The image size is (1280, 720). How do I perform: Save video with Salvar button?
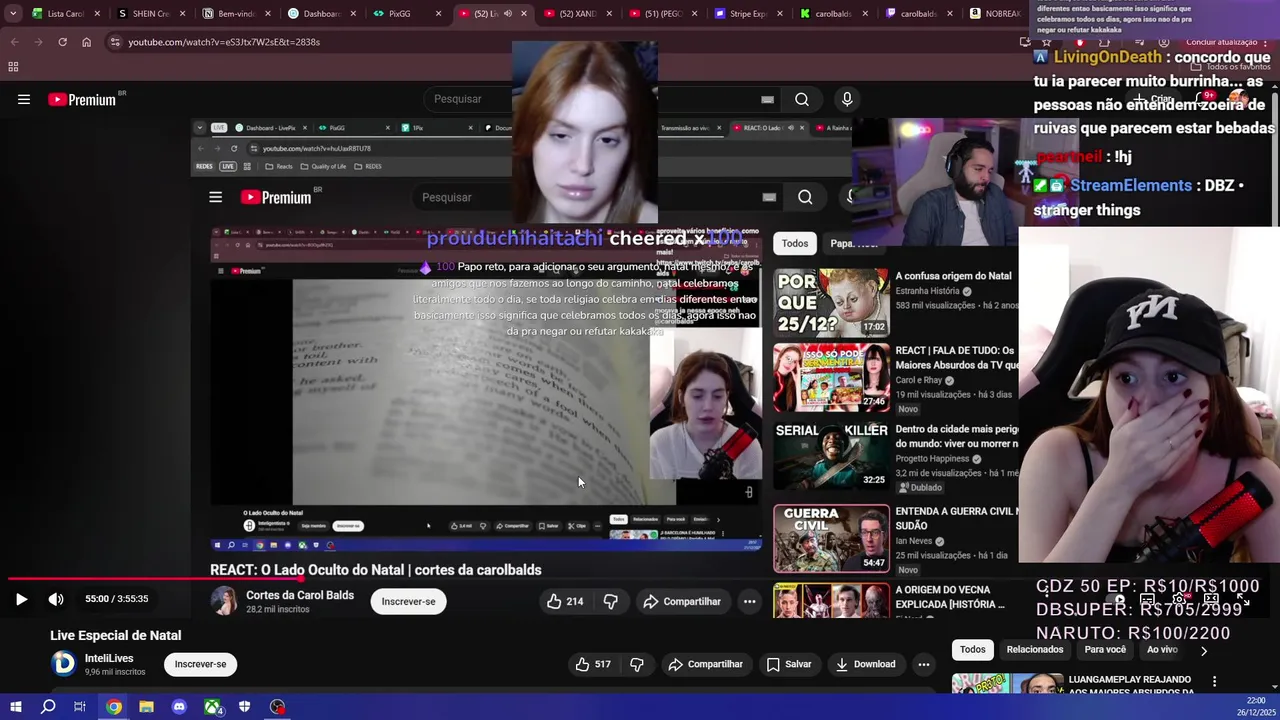click(789, 664)
